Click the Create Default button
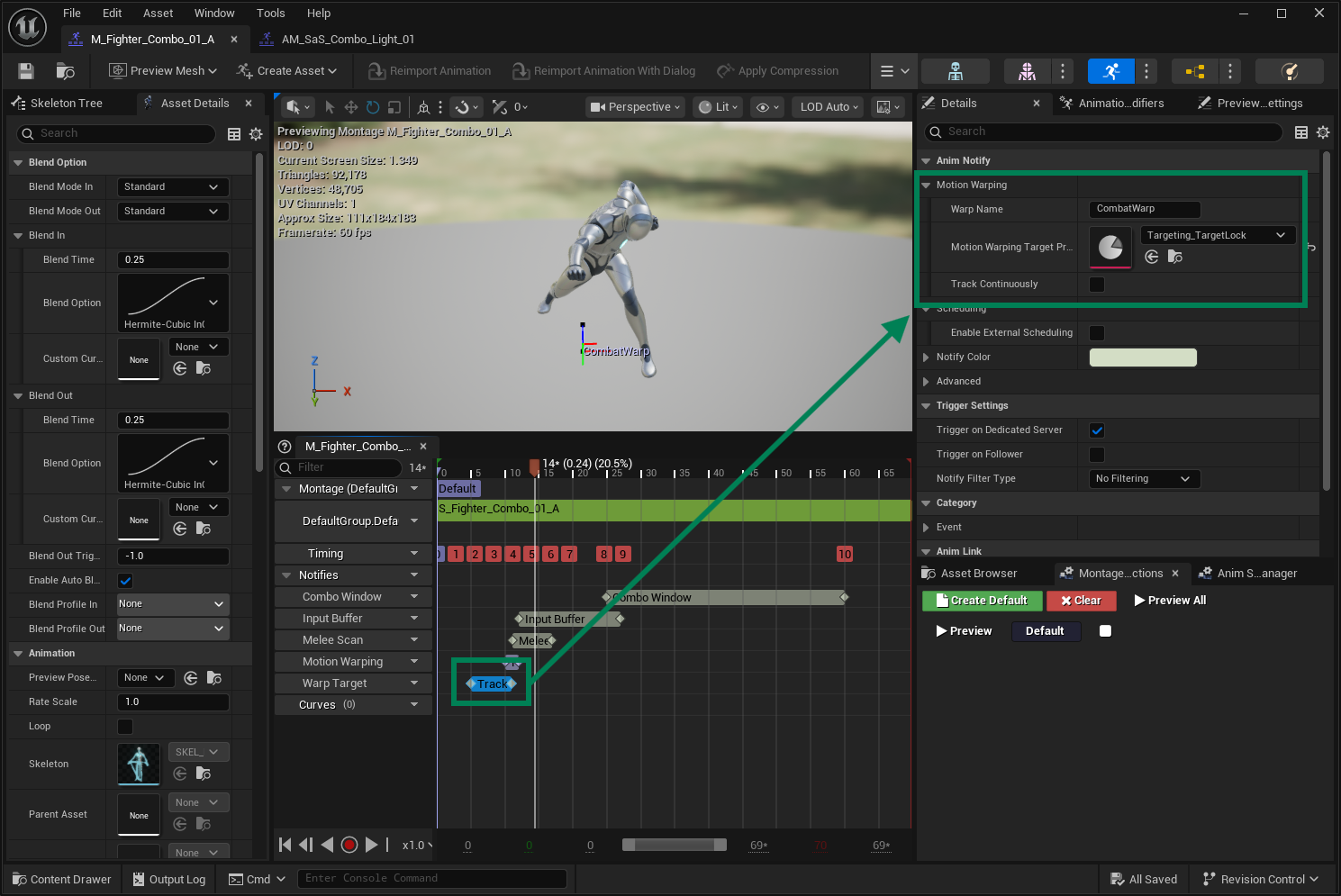Screen dimensions: 1341x896 pyautogui.click(x=982, y=601)
